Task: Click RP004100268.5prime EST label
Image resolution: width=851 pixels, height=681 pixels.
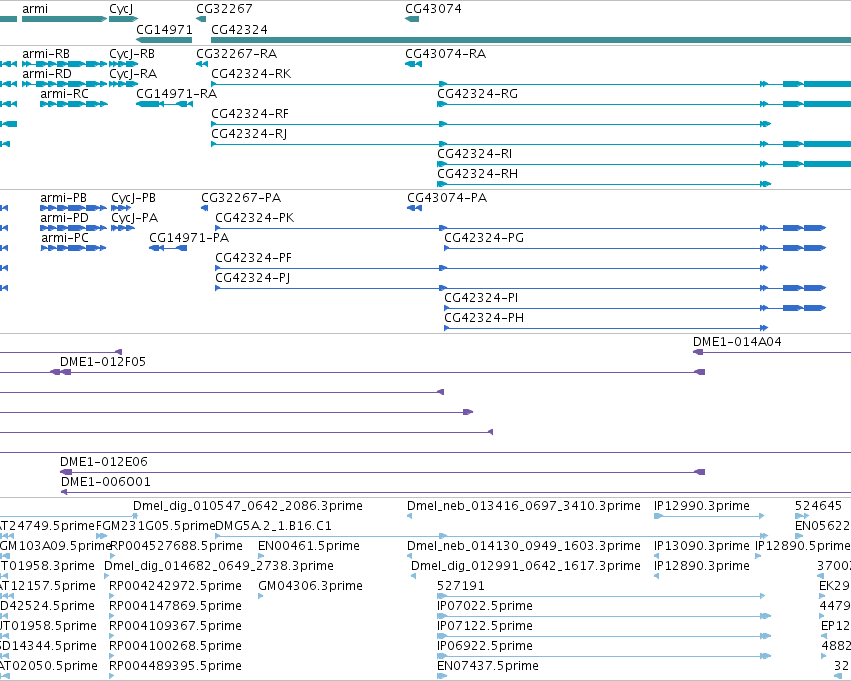Action: click(175, 647)
